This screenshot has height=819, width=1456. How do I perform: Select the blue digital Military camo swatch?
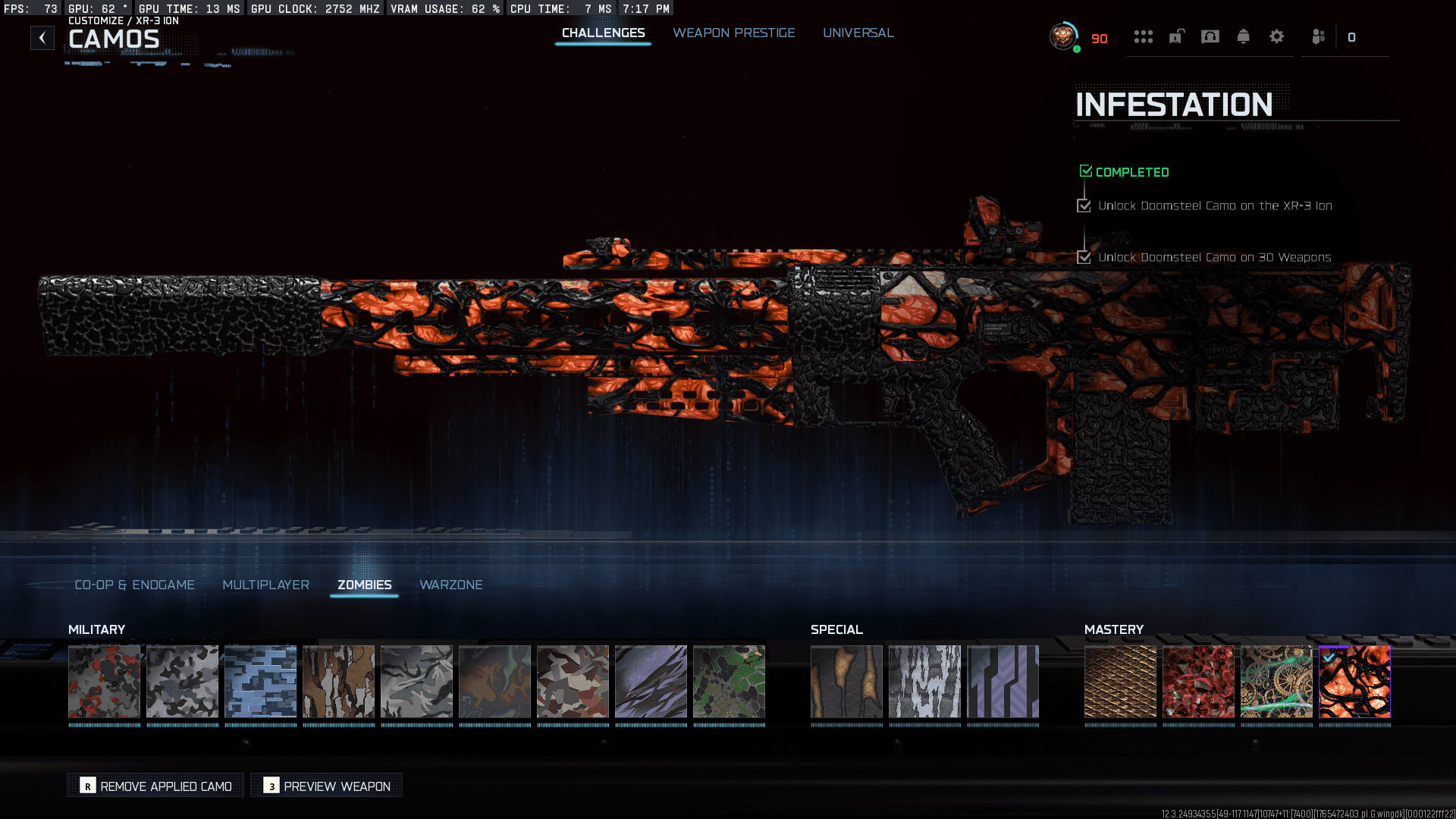pyautogui.click(x=260, y=681)
